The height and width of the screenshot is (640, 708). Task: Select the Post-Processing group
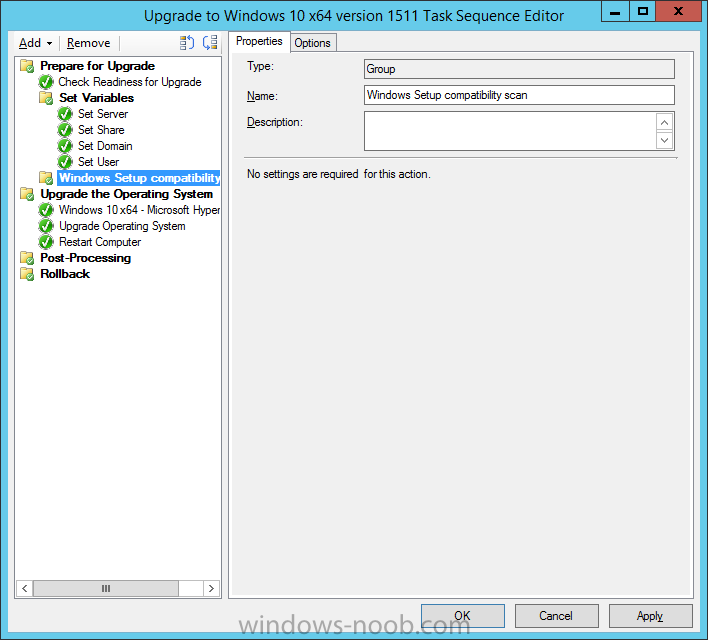coord(85,258)
